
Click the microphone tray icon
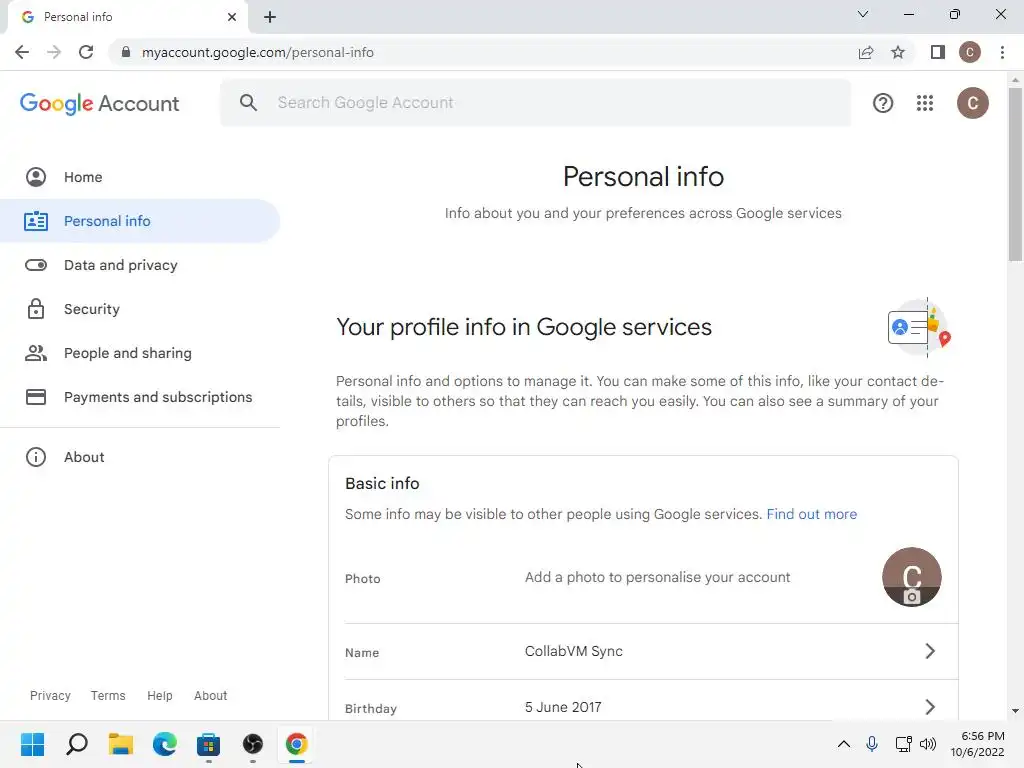coord(872,744)
